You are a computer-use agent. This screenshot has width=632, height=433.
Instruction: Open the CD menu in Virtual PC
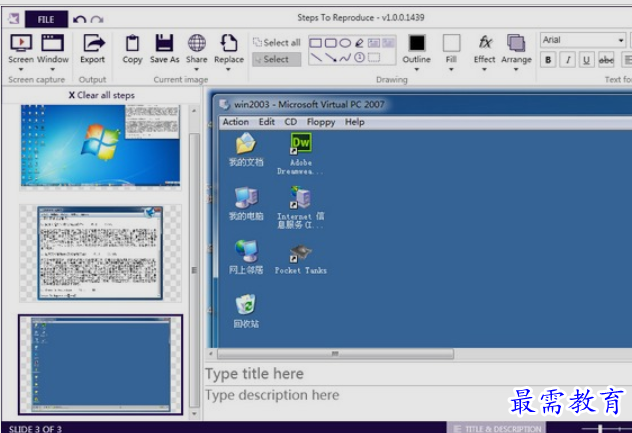pyautogui.click(x=291, y=122)
